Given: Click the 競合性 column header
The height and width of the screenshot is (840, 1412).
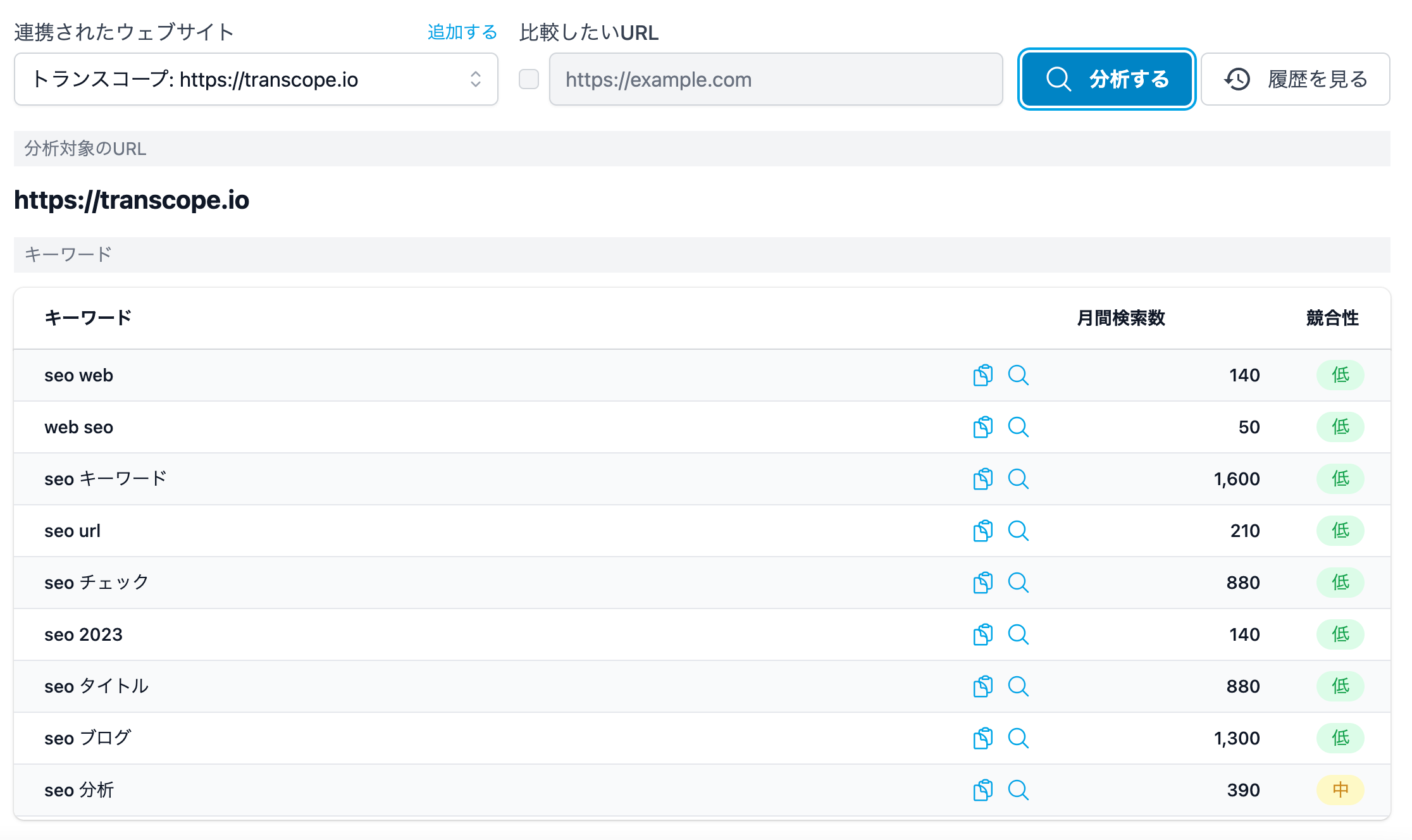Looking at the screenshot, I should click(1332, 318).
